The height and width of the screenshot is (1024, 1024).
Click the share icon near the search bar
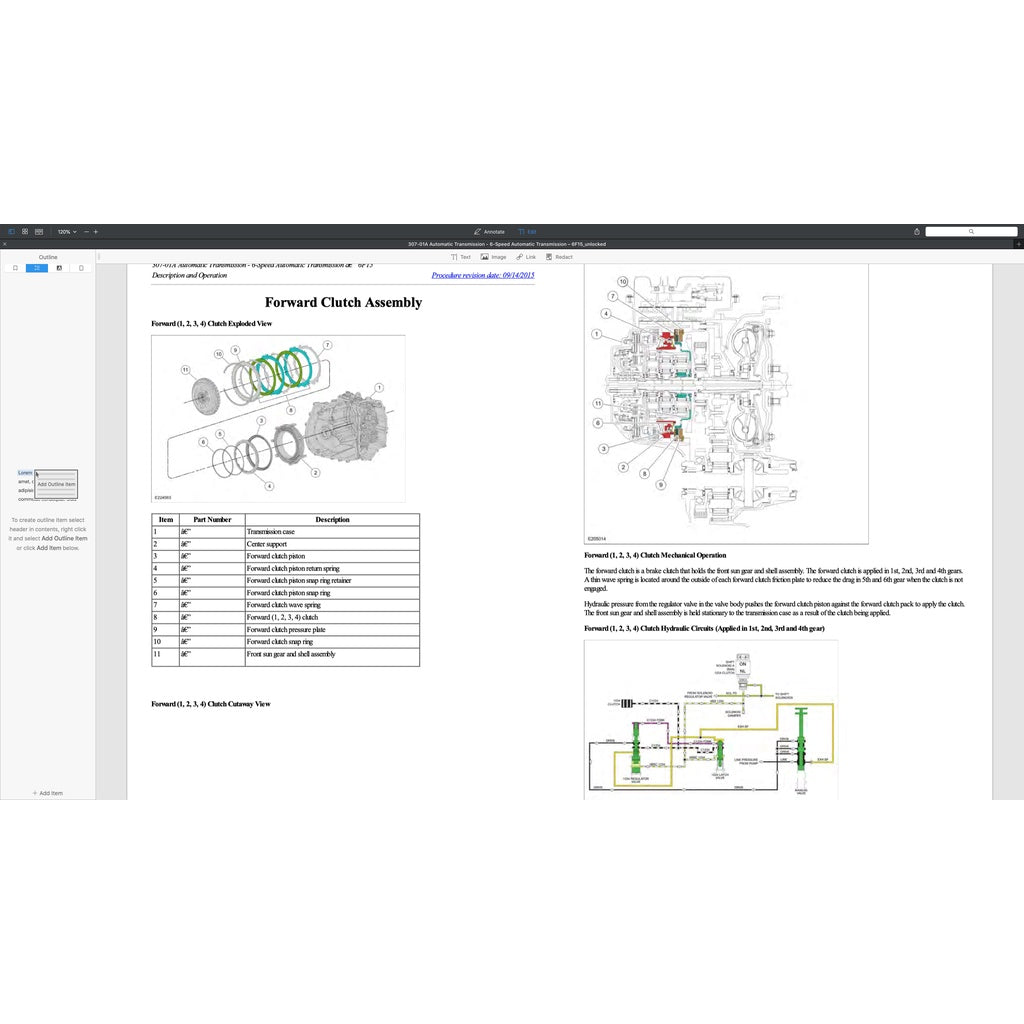[x=916, y=231]
